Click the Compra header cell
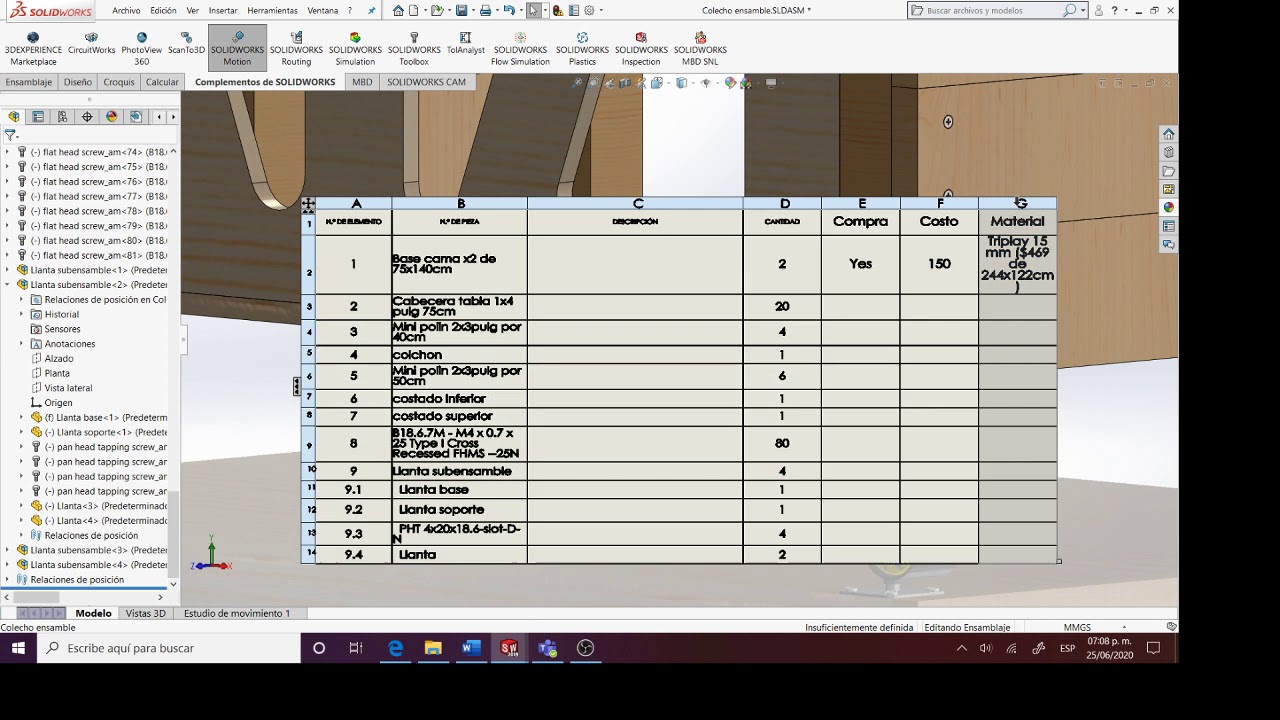This screenshot has width=1280, height=720. [860, 222]
